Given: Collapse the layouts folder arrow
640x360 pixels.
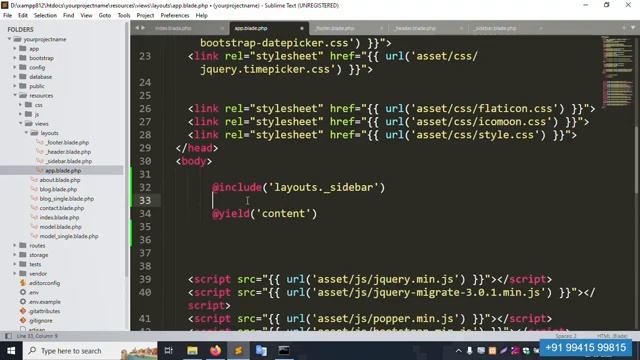Looking at the screenshot, I should [26, 133].
